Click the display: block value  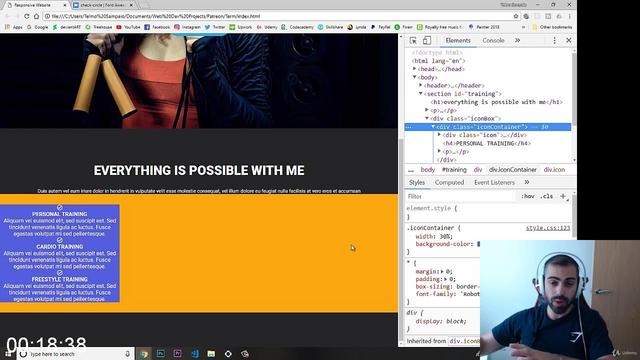click(x=456, y=321)
